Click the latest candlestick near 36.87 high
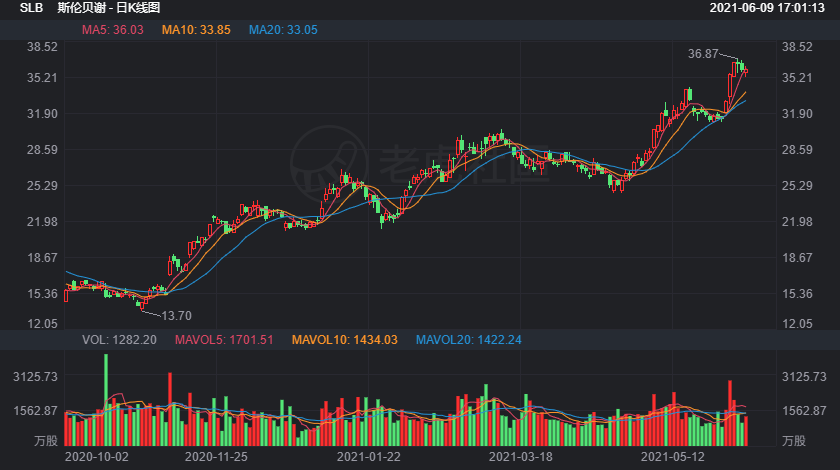 coord(746,71)
